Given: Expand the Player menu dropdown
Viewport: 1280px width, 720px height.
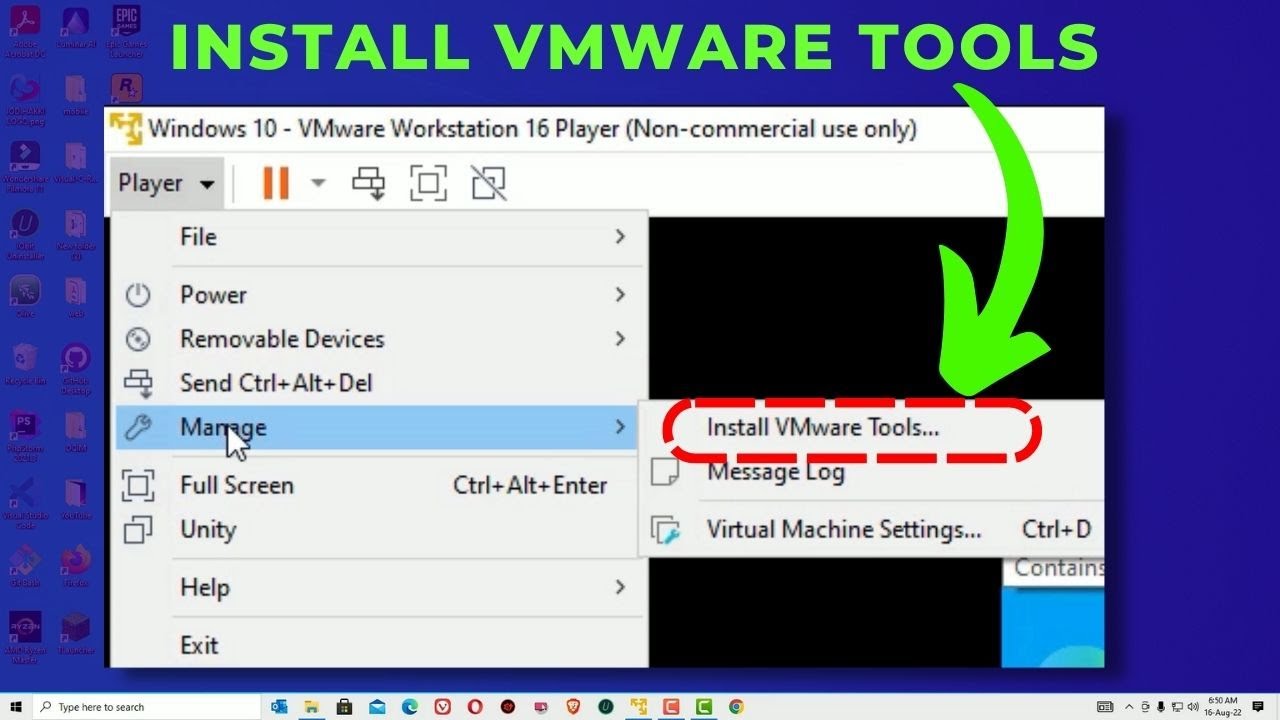Looking at the screenshot, I should click(x=165, y=183).
